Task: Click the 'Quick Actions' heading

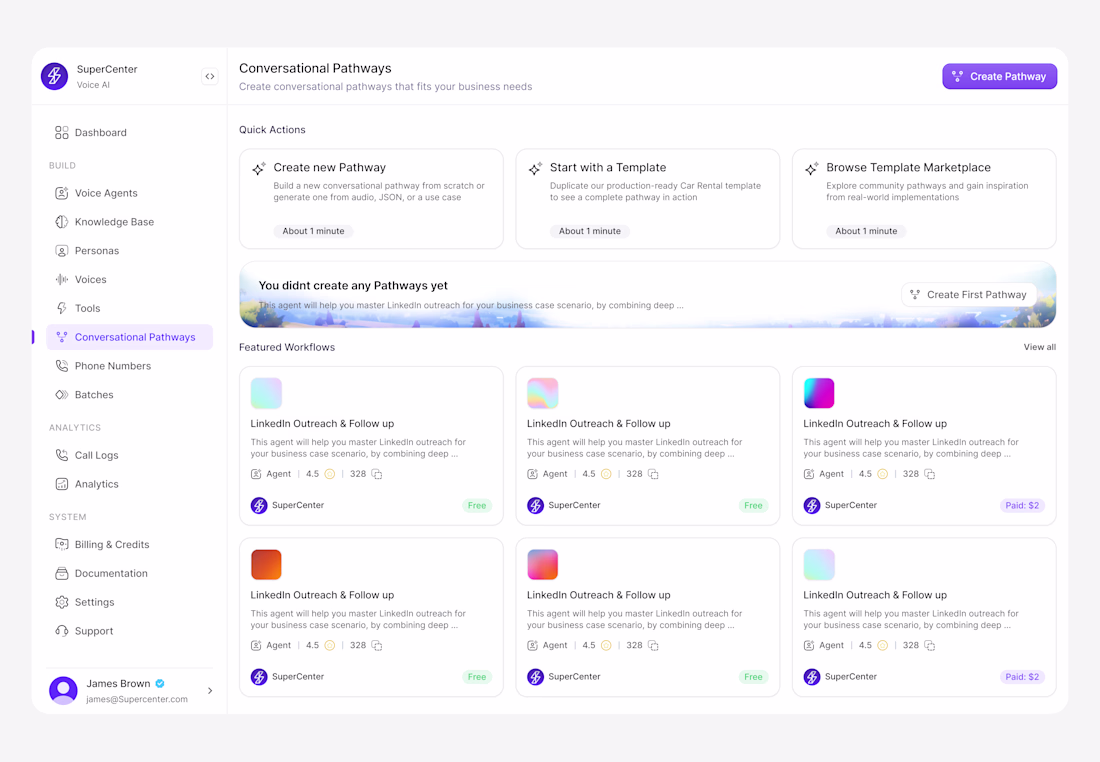Action: coord(272,130)
